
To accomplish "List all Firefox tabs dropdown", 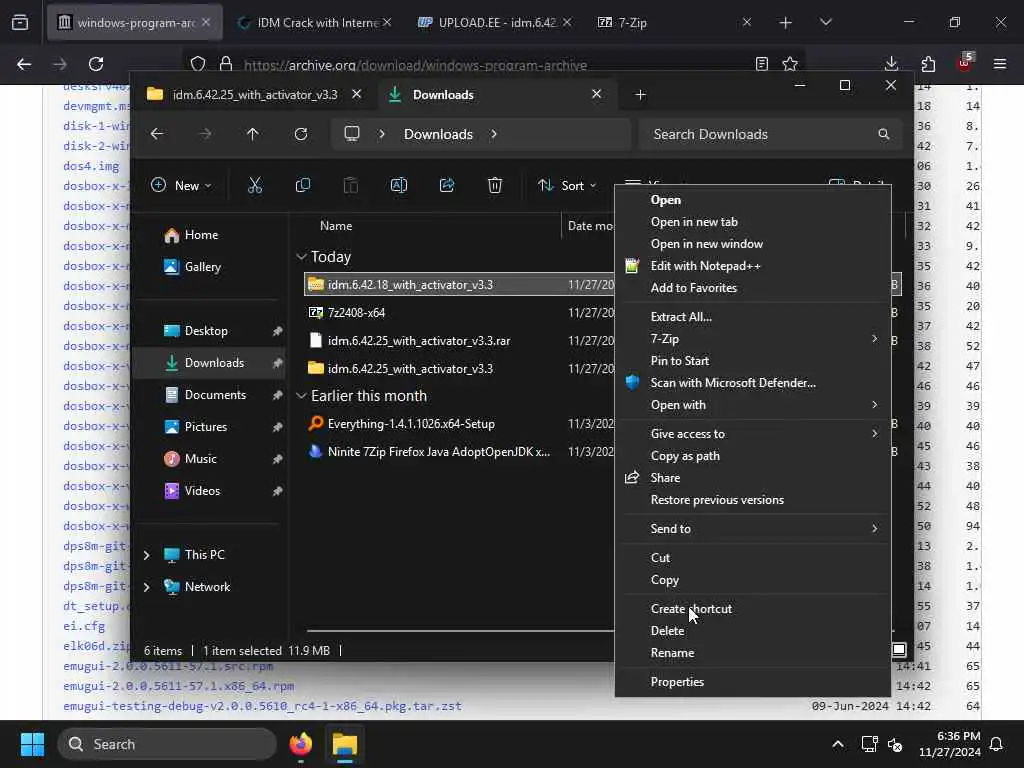I will 825,22.
